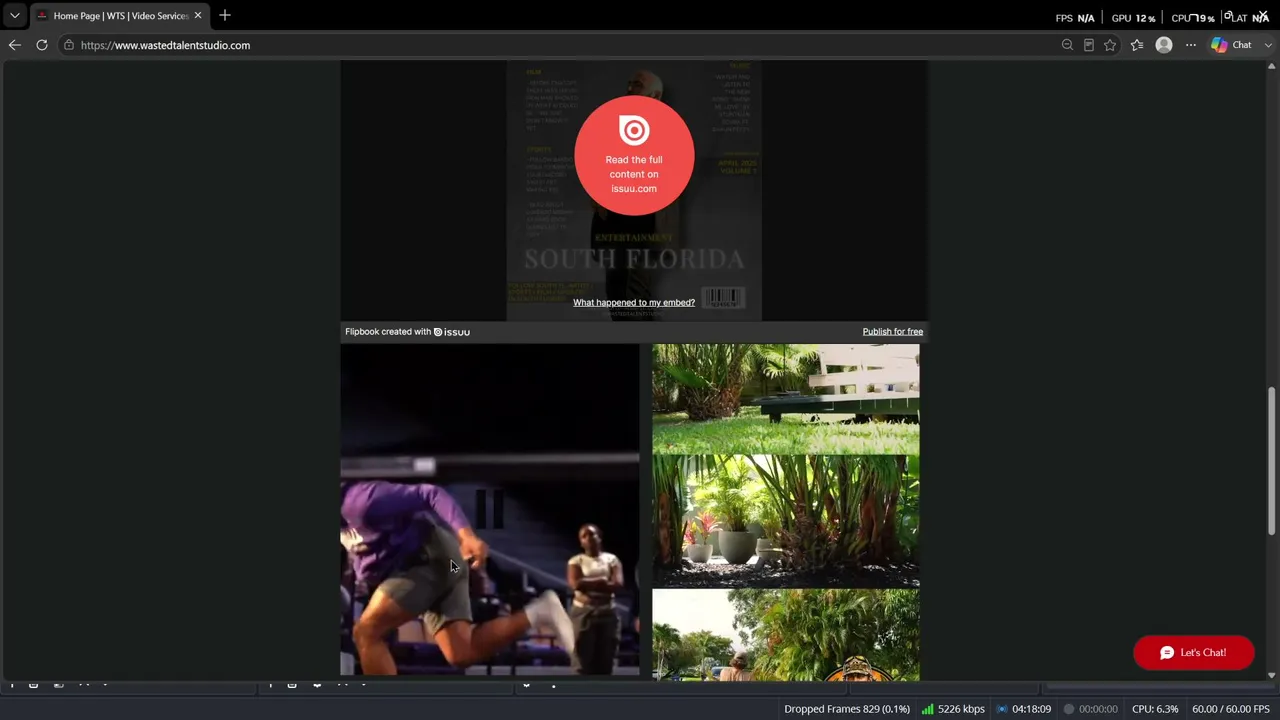Open 'What happened to my embed?' link
This screenshot has height=720, width=1280.
pos(634,302)
